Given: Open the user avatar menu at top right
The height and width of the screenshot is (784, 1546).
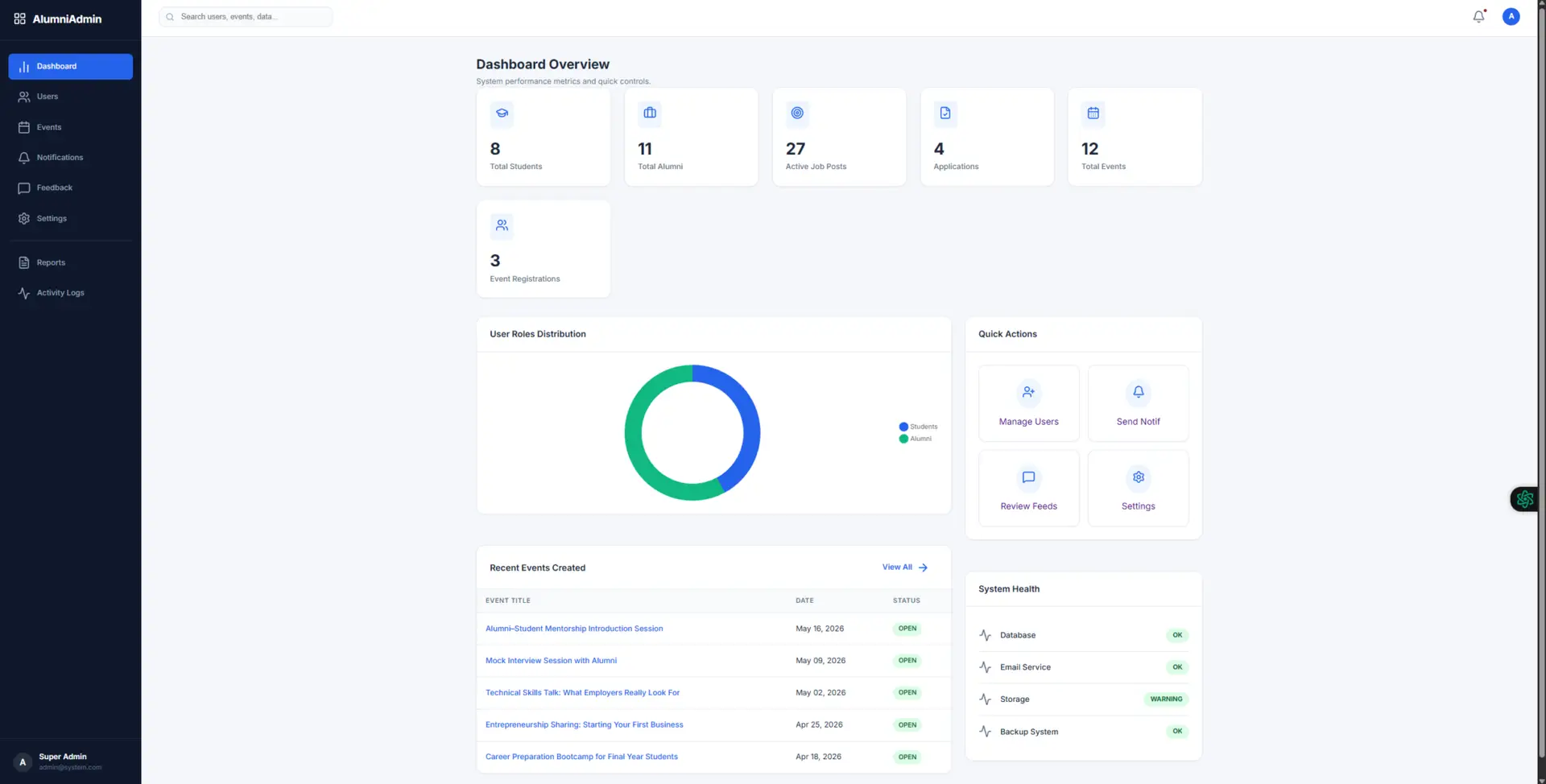Looking at the screenshot, I should coord(1511,17).
